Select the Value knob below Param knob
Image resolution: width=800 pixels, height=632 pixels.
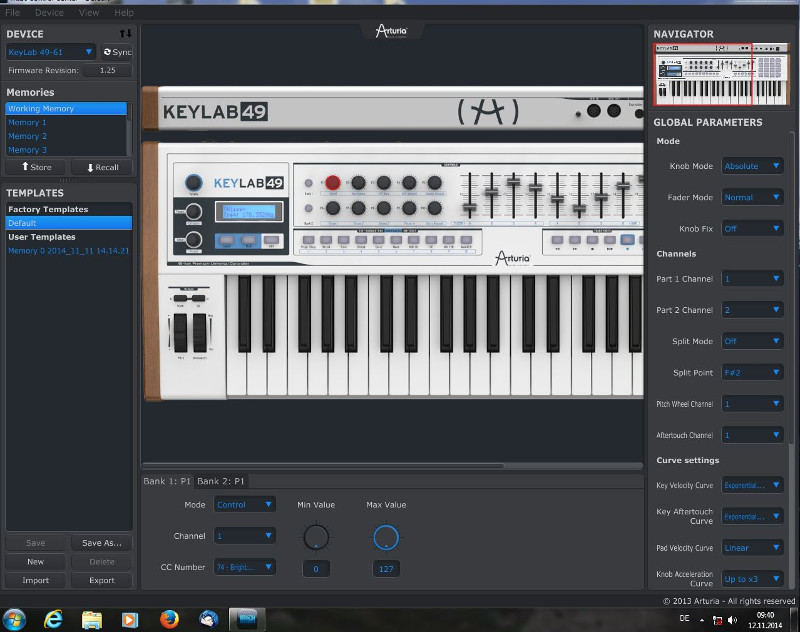[x=193, y=239]
